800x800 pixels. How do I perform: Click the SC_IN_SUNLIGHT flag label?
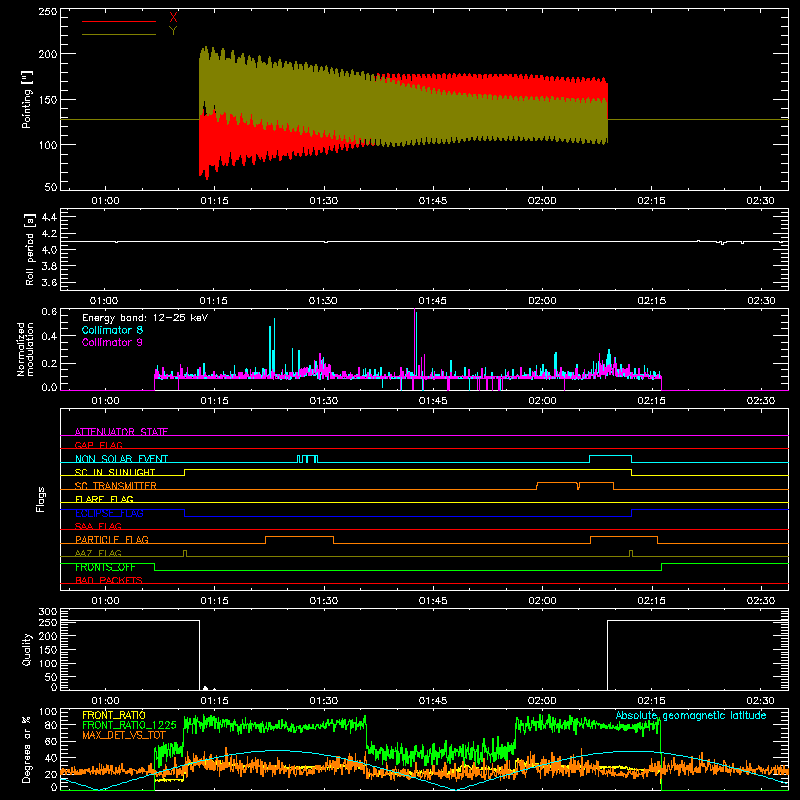click(115, 472)
